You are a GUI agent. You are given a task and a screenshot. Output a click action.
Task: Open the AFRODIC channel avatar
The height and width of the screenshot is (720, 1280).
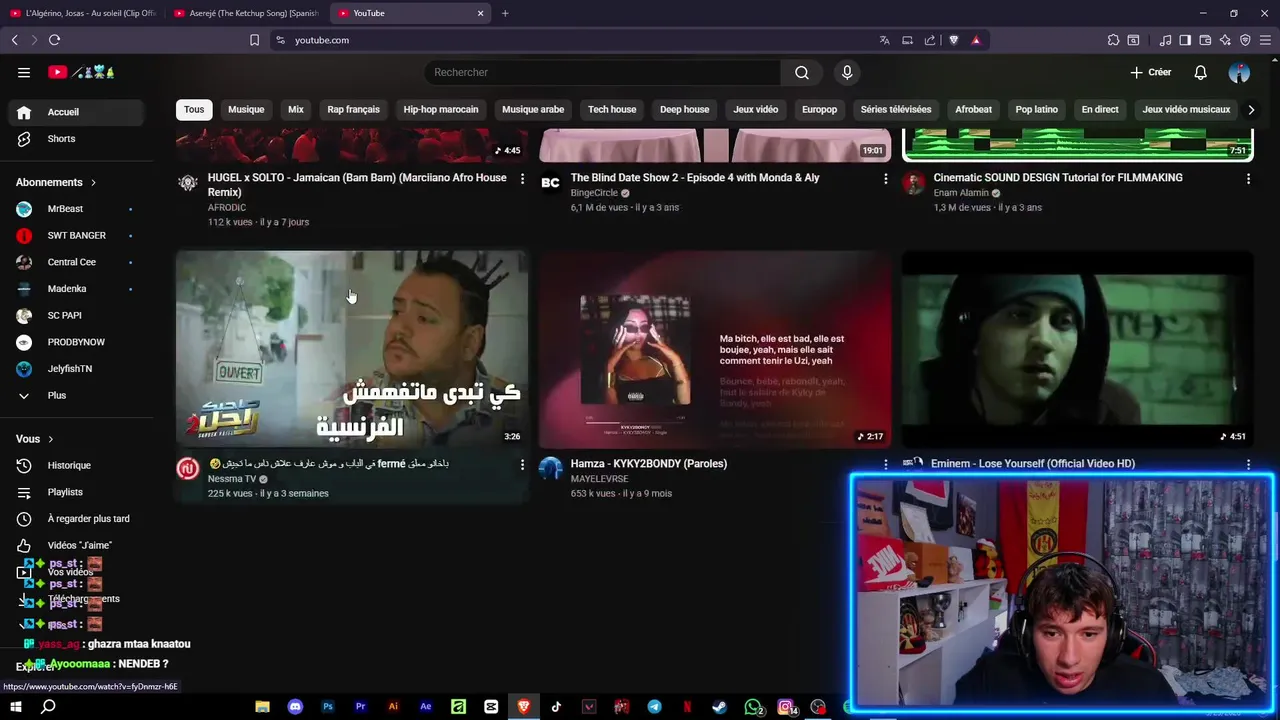188,183
